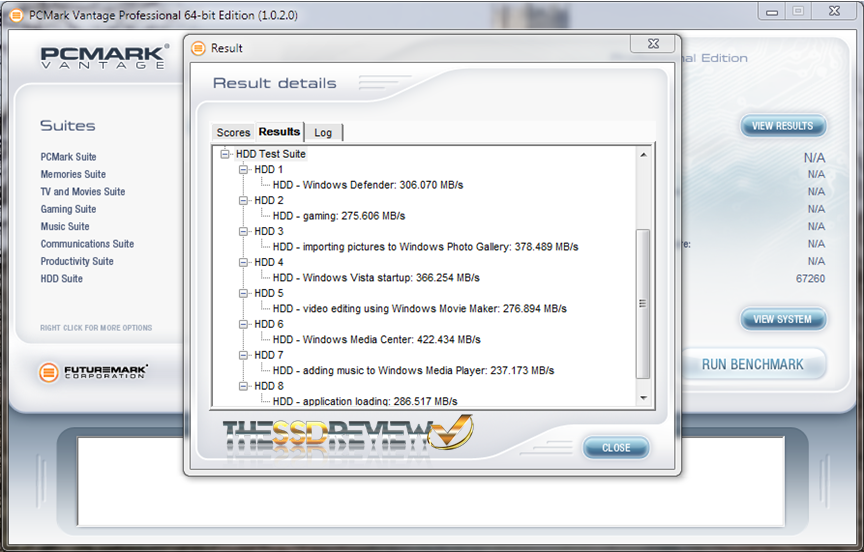Screen dimensions: 864x552
Task: Select the gaming 275.606 MB/s result
Action: (x=339, y=216)
